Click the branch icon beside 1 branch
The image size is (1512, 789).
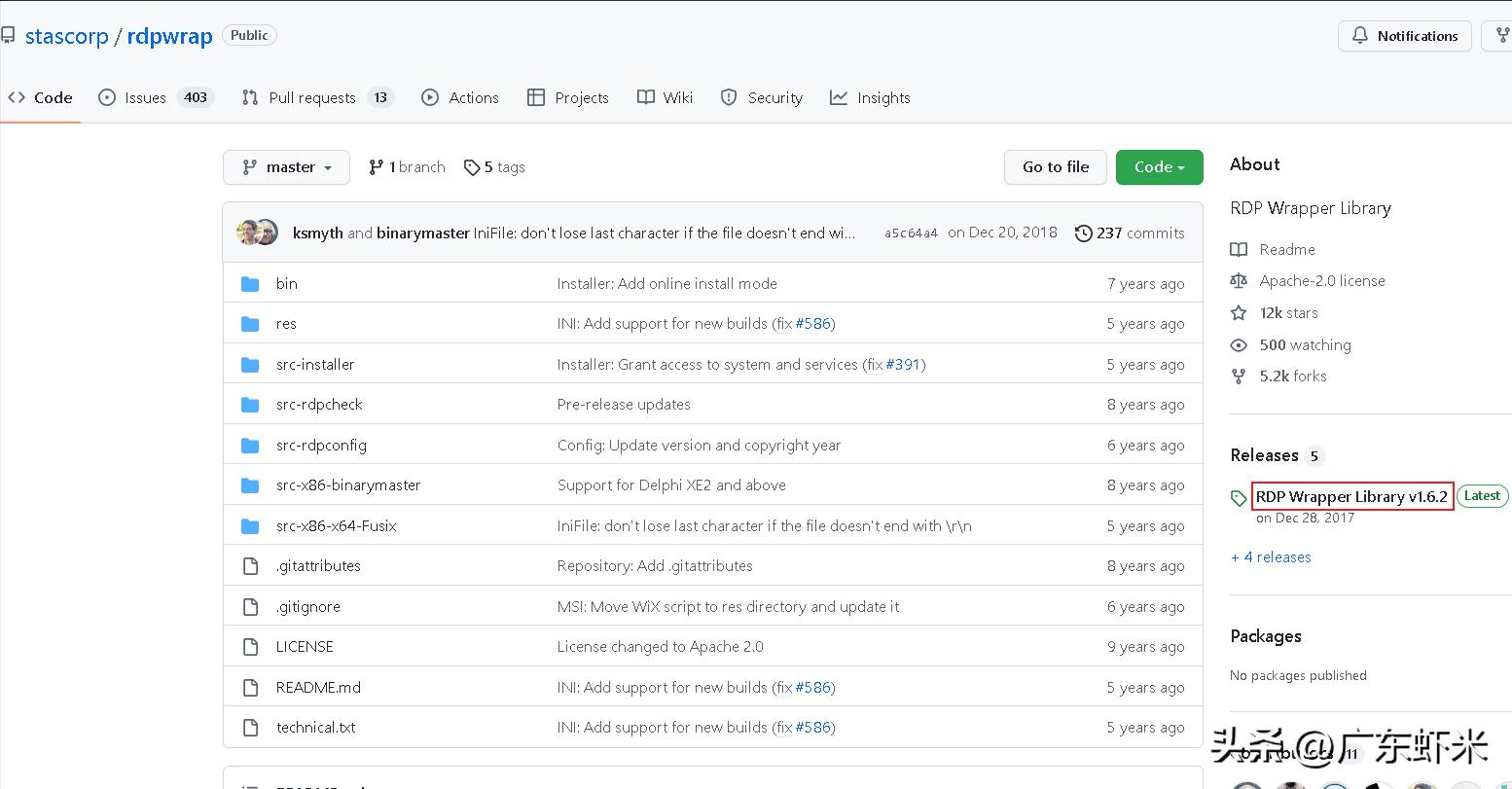tap(376, 167)
